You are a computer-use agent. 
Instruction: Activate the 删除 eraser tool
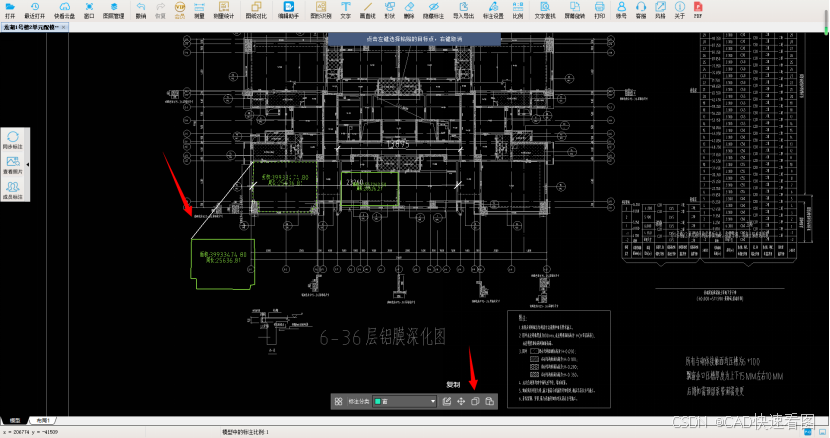(x=409, y=10)
